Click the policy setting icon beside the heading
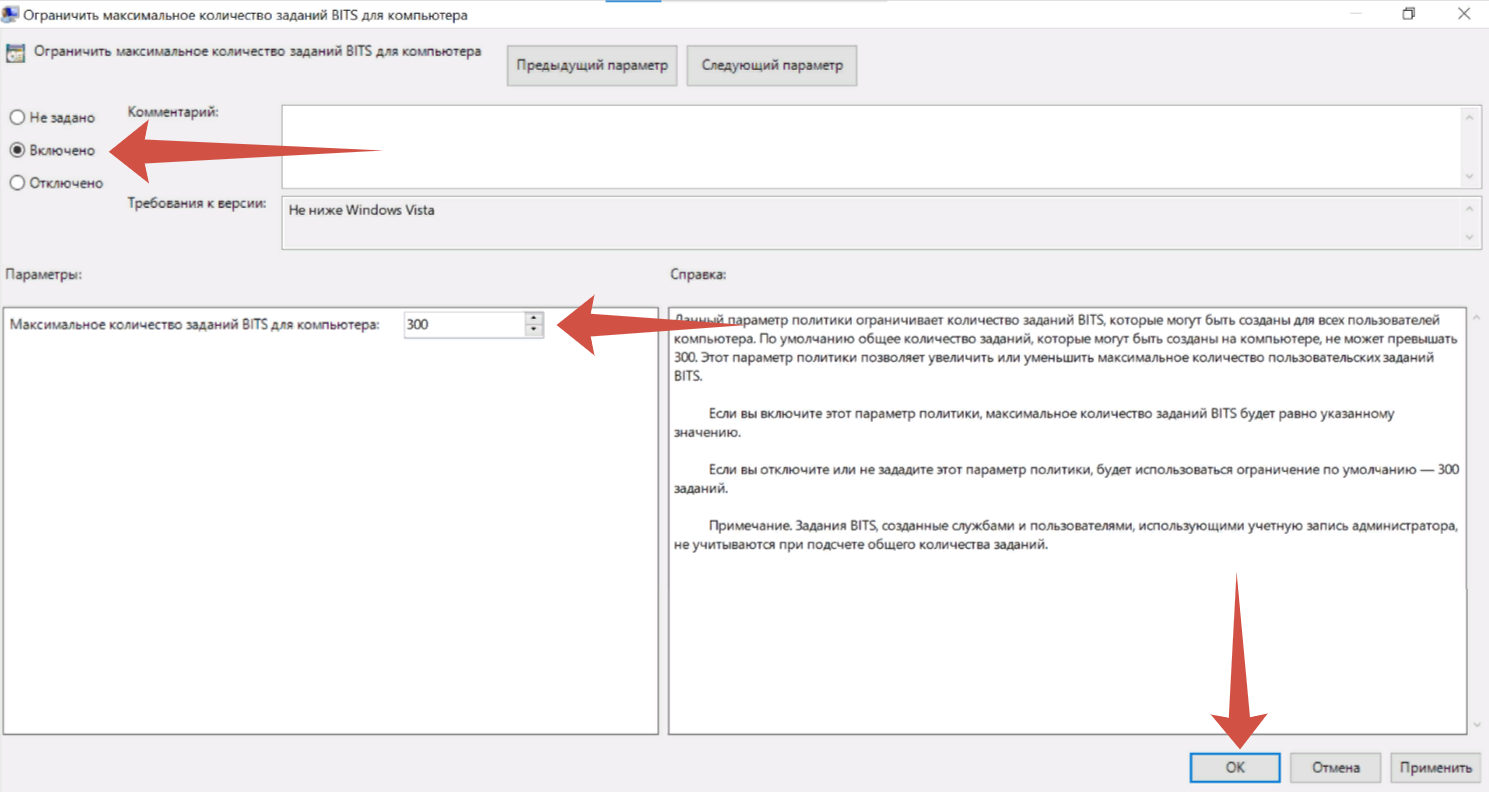 click(15, 54)
